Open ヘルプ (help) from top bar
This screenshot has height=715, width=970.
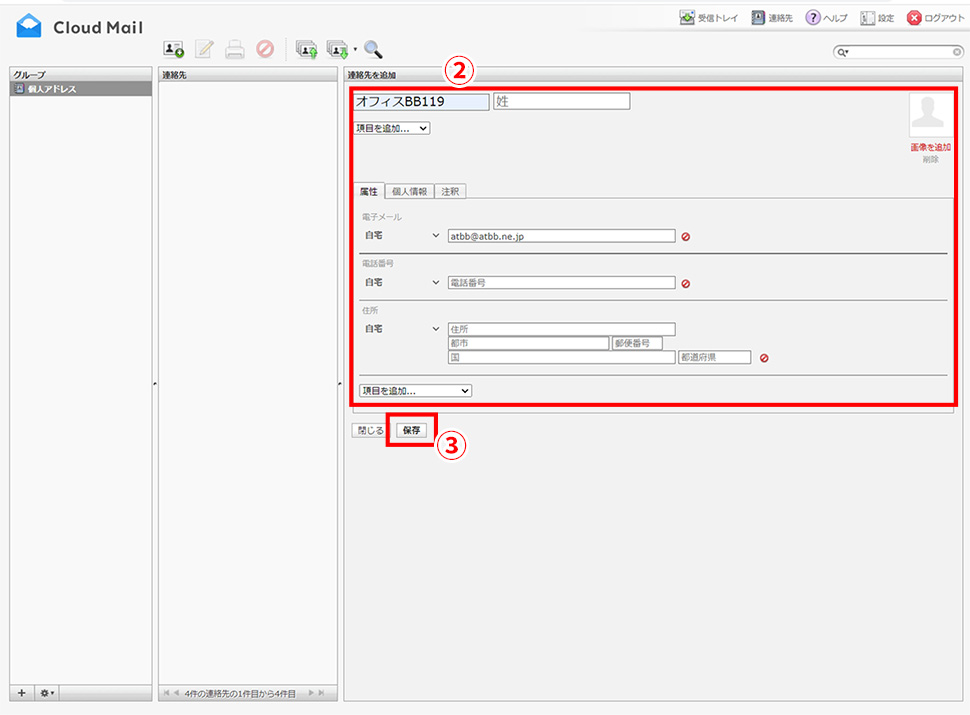pos(827,18)
